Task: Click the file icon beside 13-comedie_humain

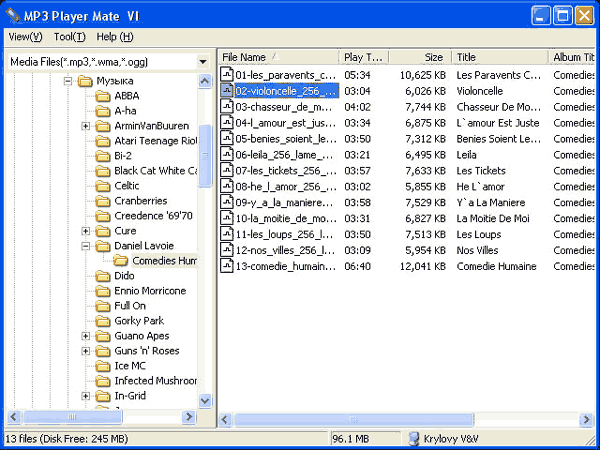Action: pyautogui.click(x=227, y=266)
